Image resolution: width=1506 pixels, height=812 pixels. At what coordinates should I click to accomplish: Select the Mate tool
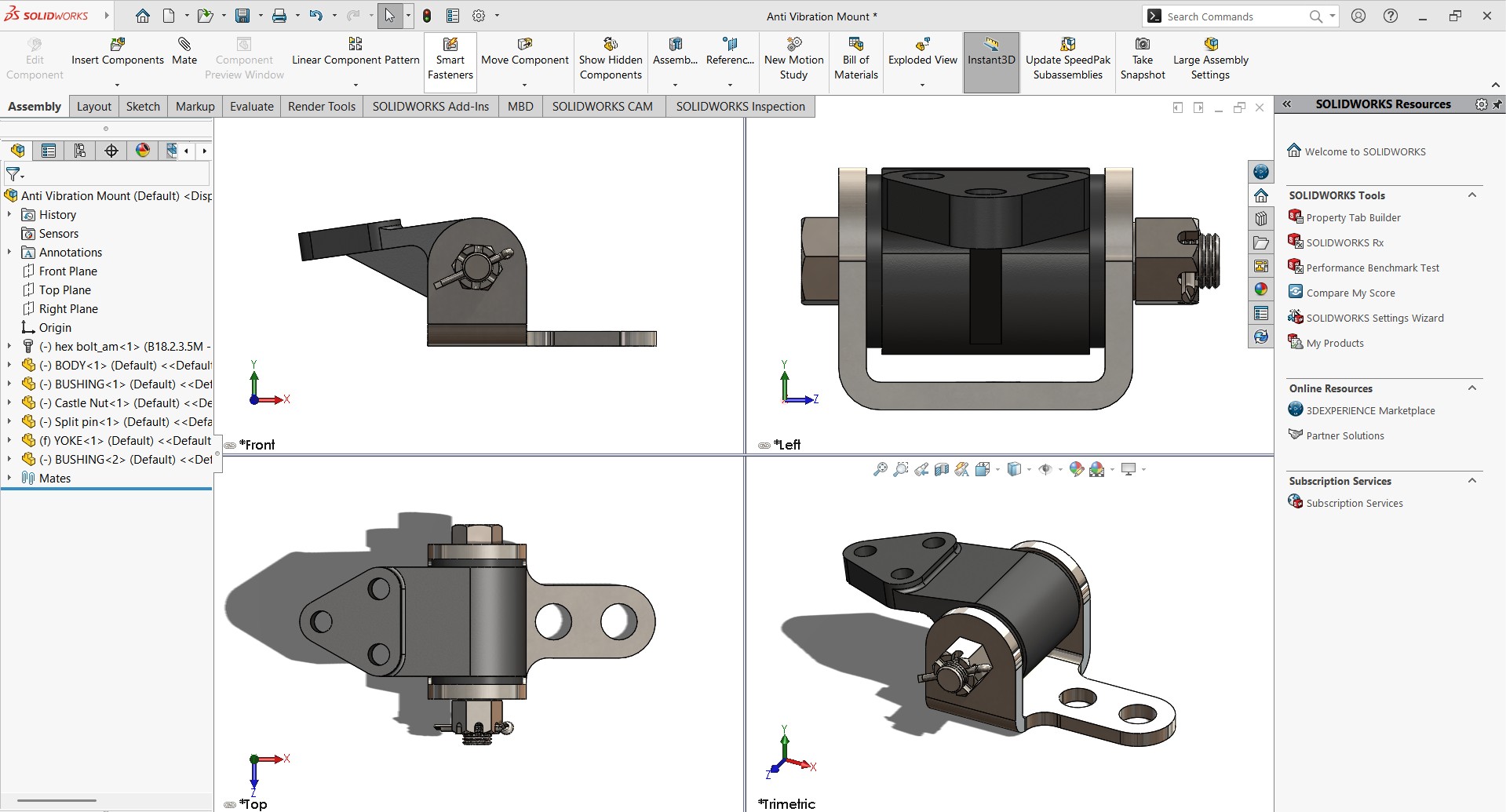[x=184, y=52]
